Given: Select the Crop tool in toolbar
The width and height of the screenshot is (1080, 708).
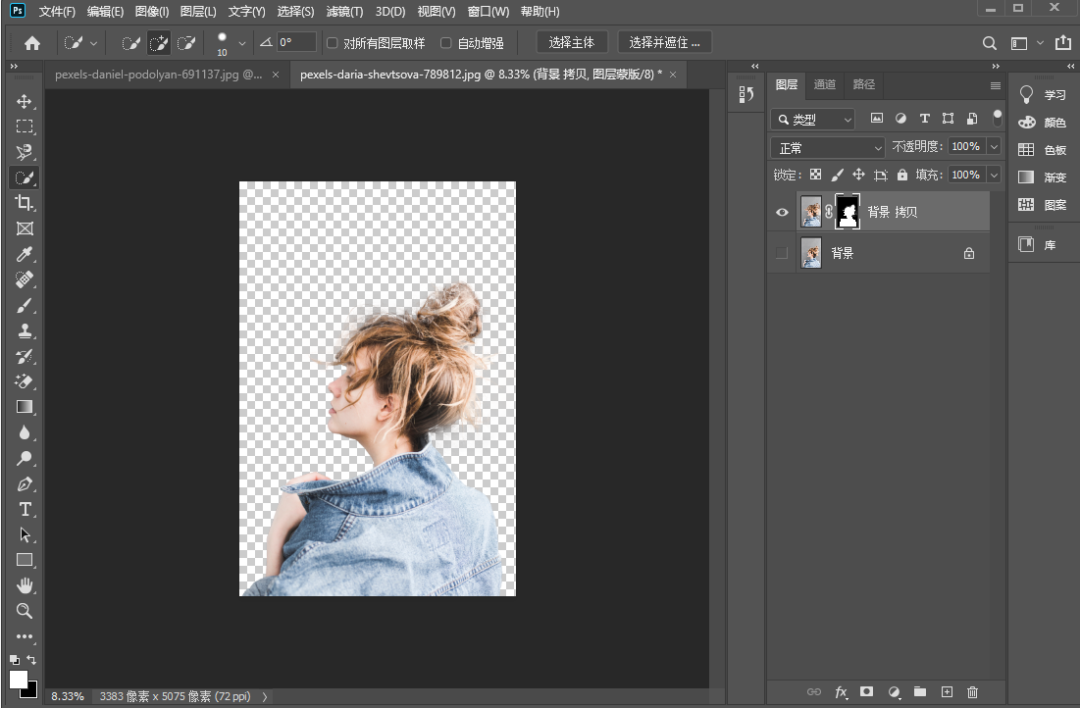Looking at the screenshot, I should coord(25,203).
